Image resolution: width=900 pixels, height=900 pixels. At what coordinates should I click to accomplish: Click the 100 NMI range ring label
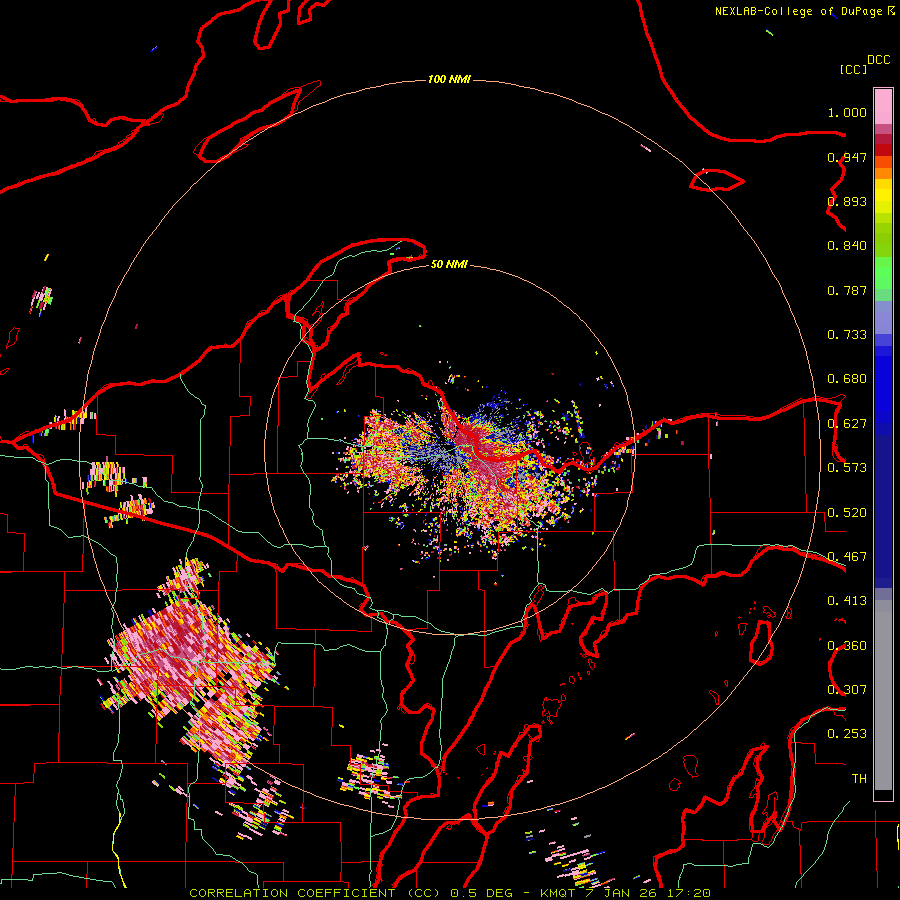point(449,79)
